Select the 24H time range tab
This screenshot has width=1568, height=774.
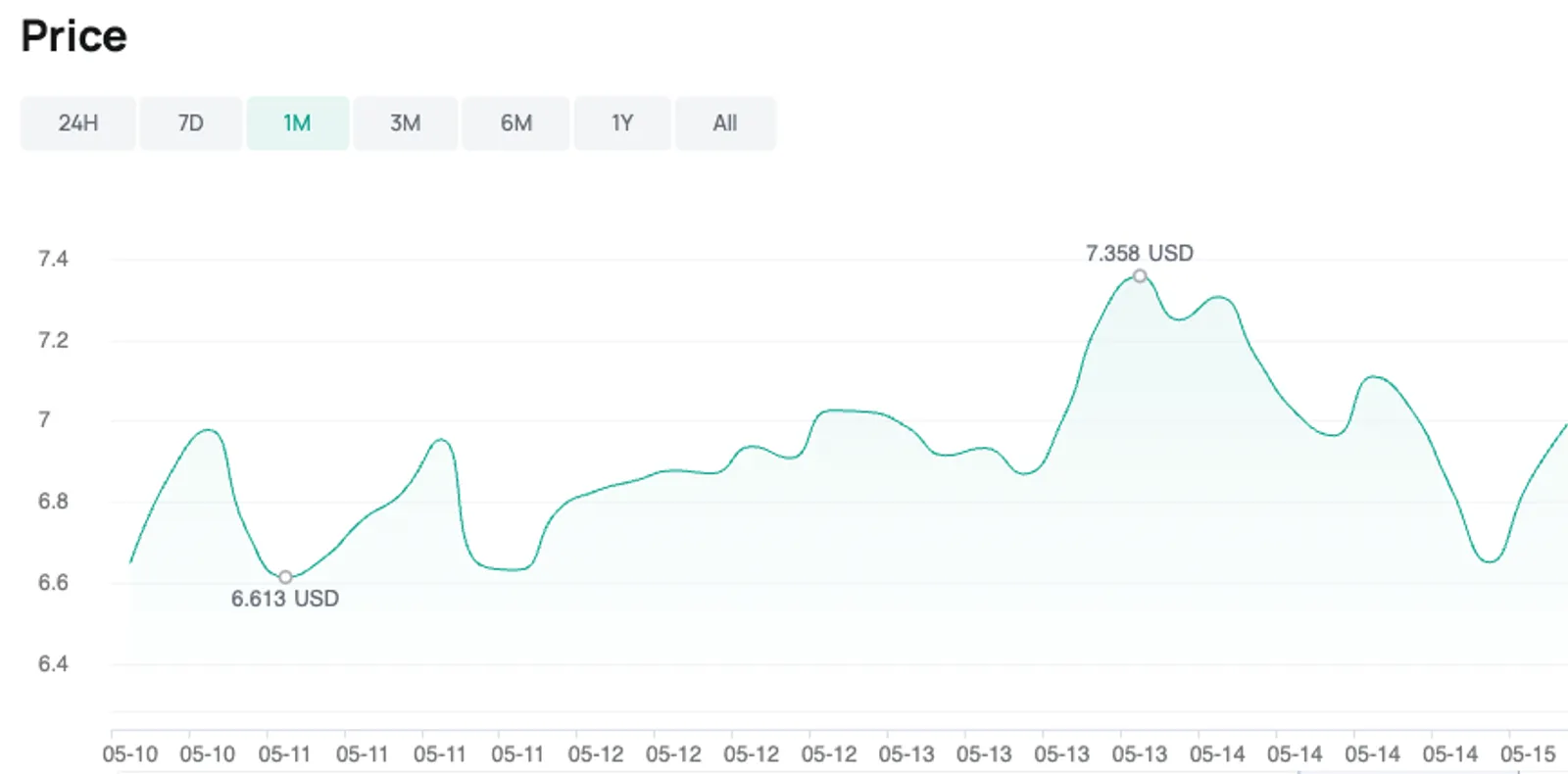tap(78, 123)
